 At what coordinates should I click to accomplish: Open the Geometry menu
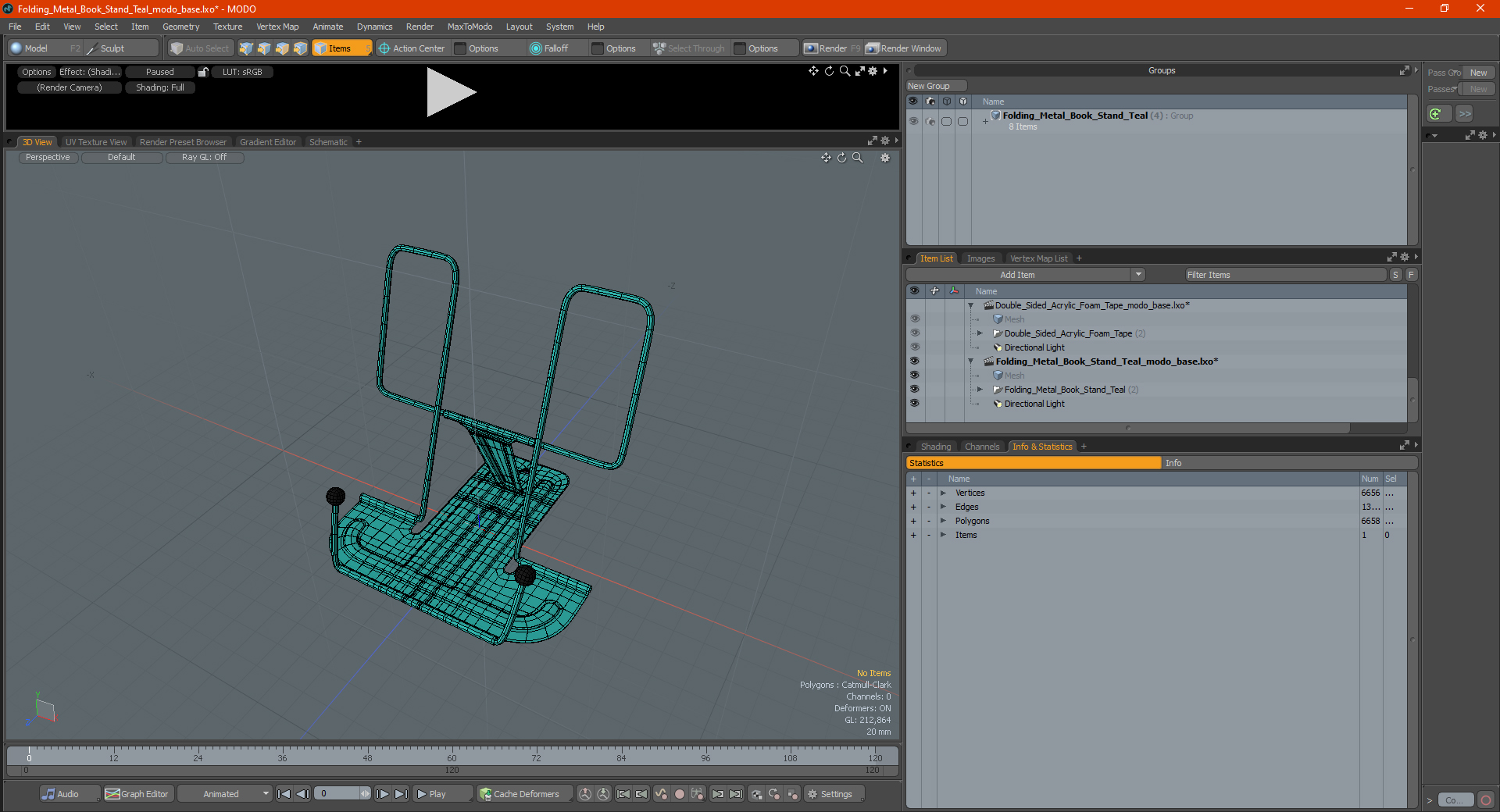point(180,27)
